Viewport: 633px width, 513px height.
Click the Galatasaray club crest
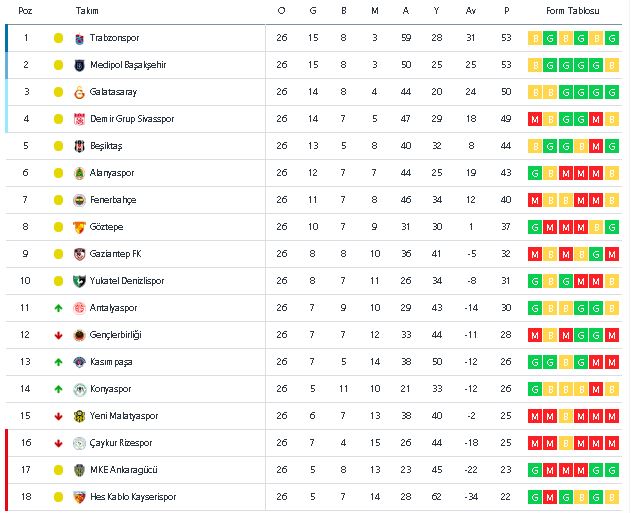[x=80, y=92]
